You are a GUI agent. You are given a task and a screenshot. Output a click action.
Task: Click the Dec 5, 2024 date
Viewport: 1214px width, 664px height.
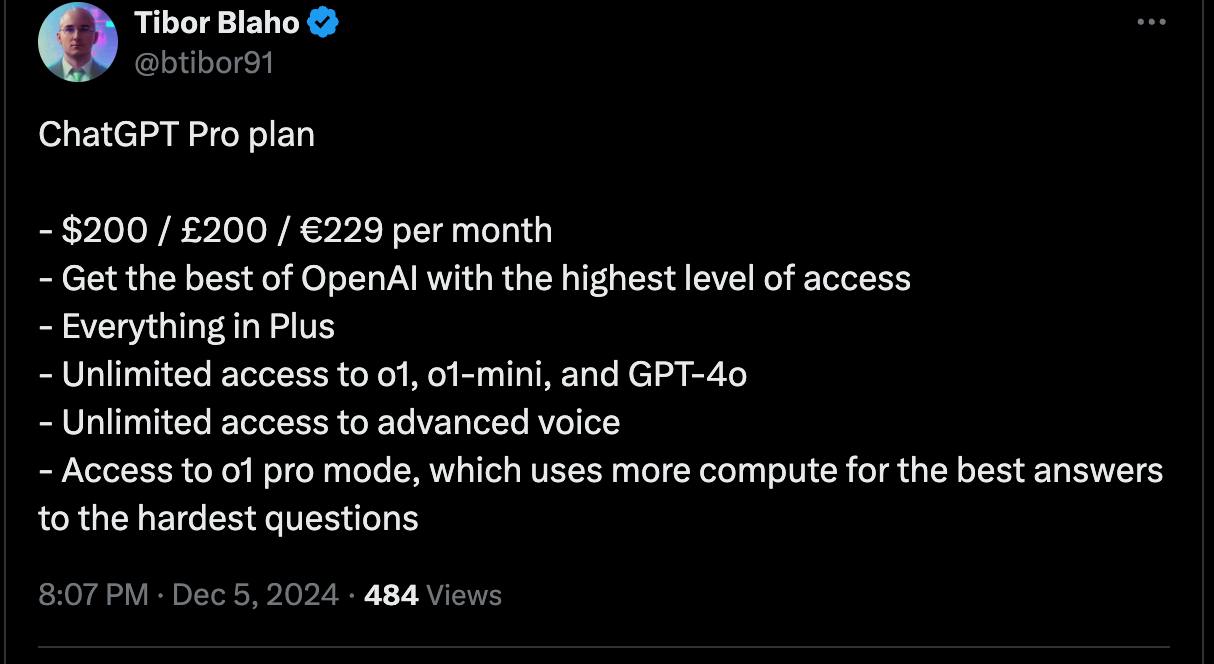(256, 595)
